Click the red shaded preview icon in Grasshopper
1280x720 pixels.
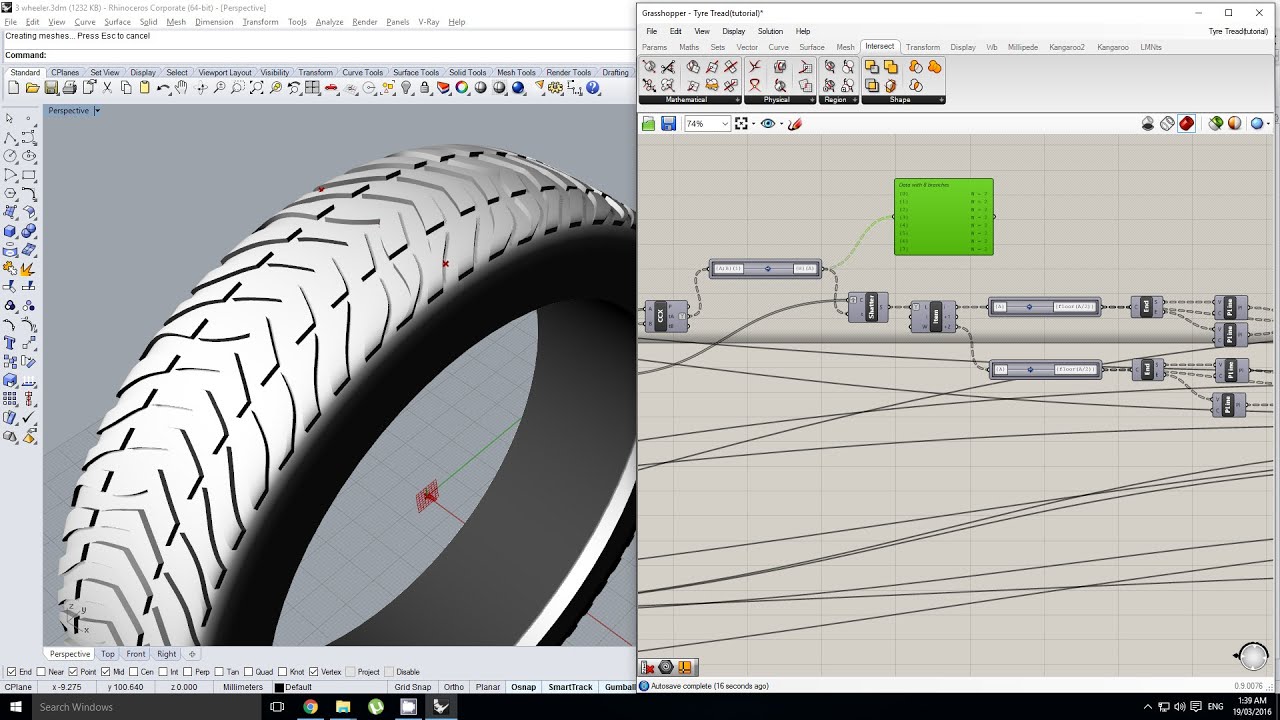pos(1186,124)
